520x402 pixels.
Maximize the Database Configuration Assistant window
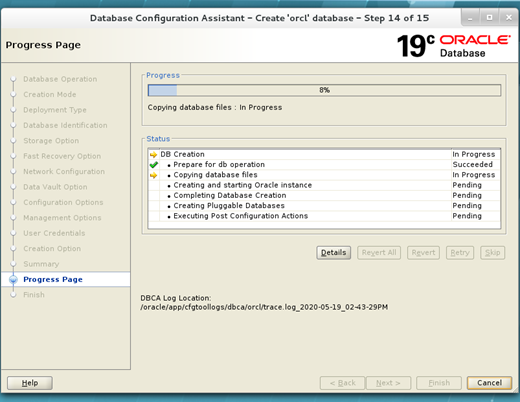pos(489,18)
